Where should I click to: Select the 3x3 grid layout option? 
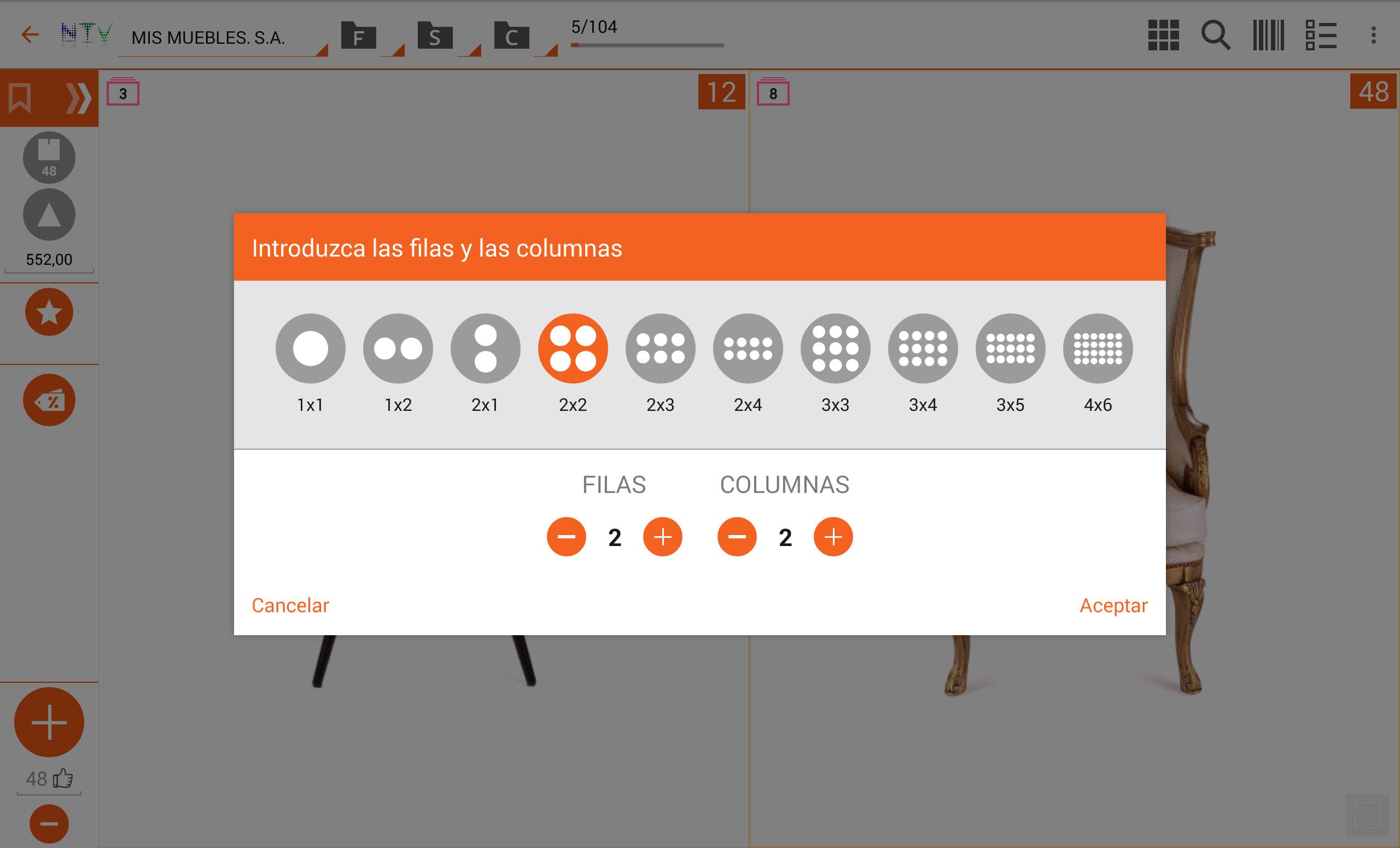(835, 349)
